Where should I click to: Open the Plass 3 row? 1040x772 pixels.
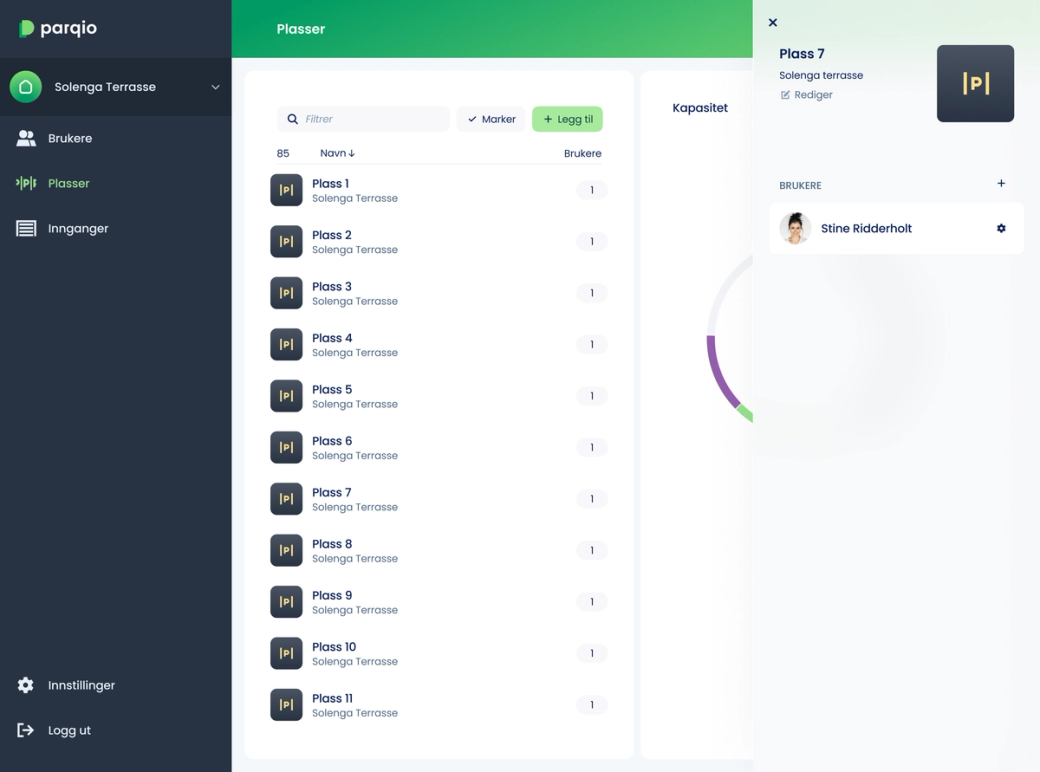439,293
